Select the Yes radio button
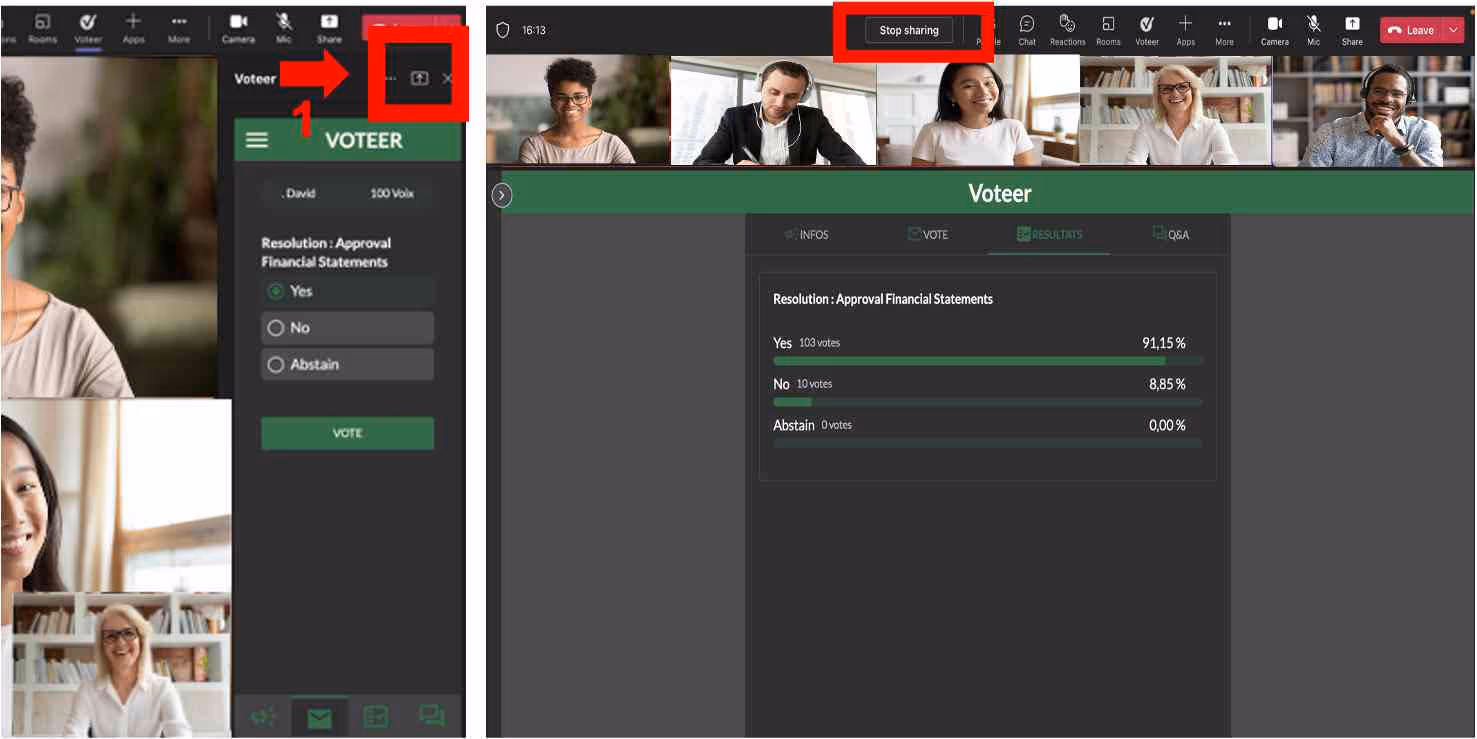This screenshot has height=739, width=1477. pyautogui.click(x=276, y=292)
